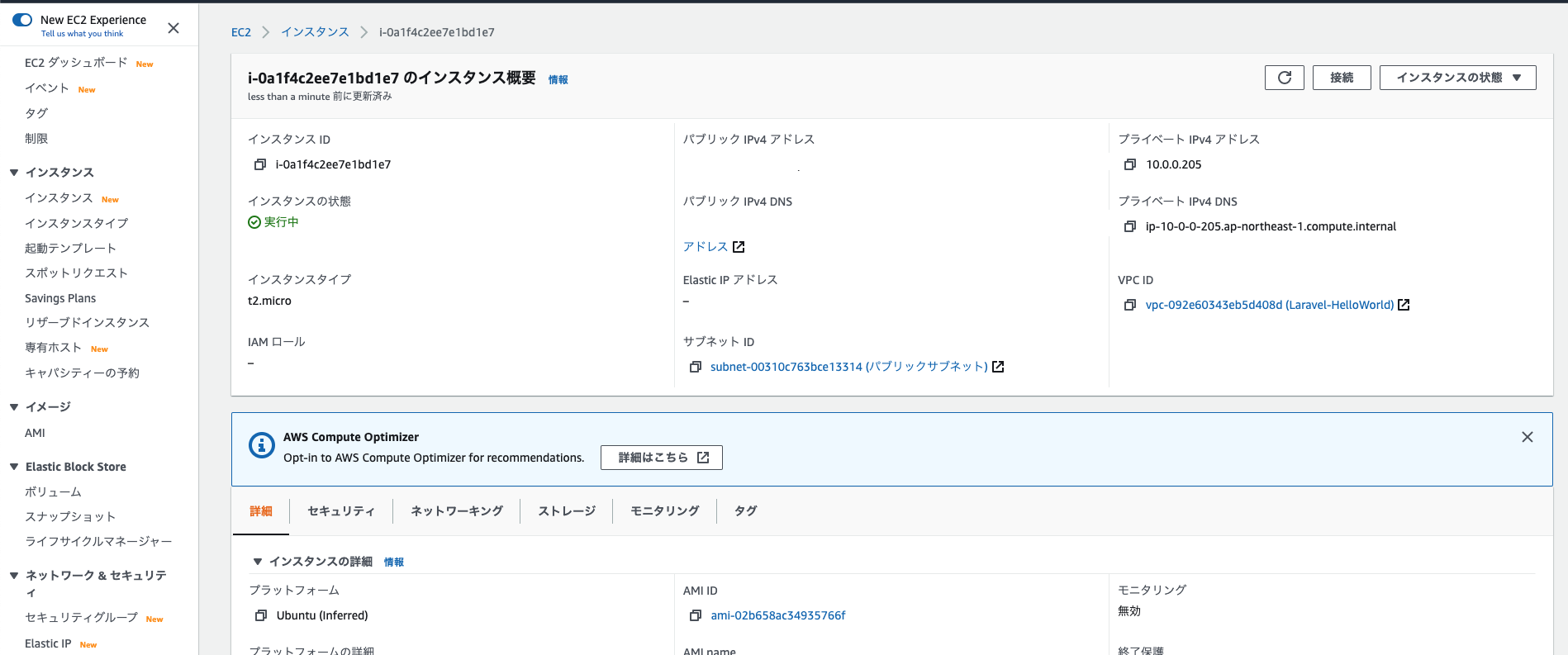Collapse the ネットワーク & セキュリティ section
1568x655 pixels.
click(x=14, y=576)
